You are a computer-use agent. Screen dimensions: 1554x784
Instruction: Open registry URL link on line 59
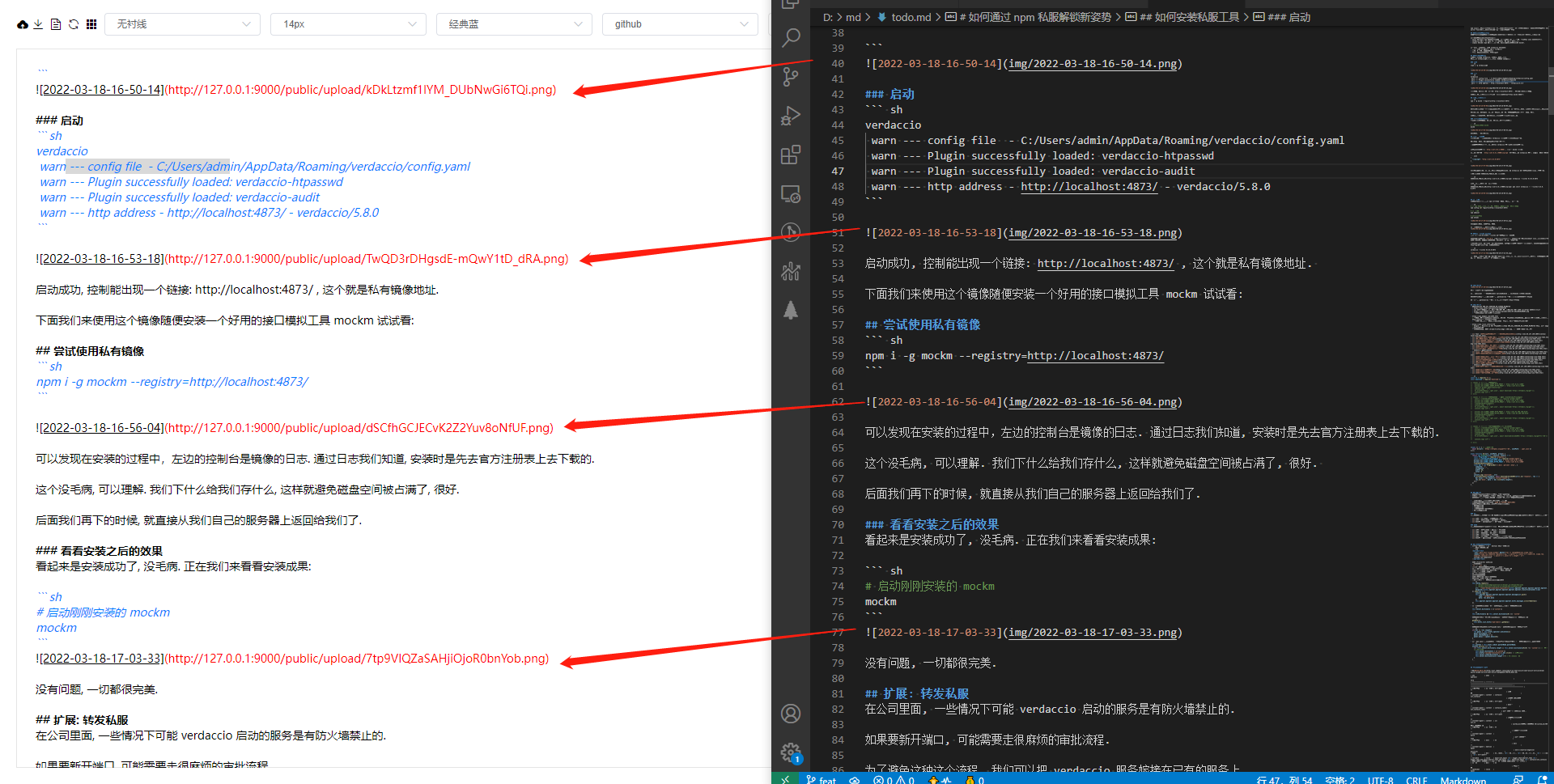[1095, 356]
